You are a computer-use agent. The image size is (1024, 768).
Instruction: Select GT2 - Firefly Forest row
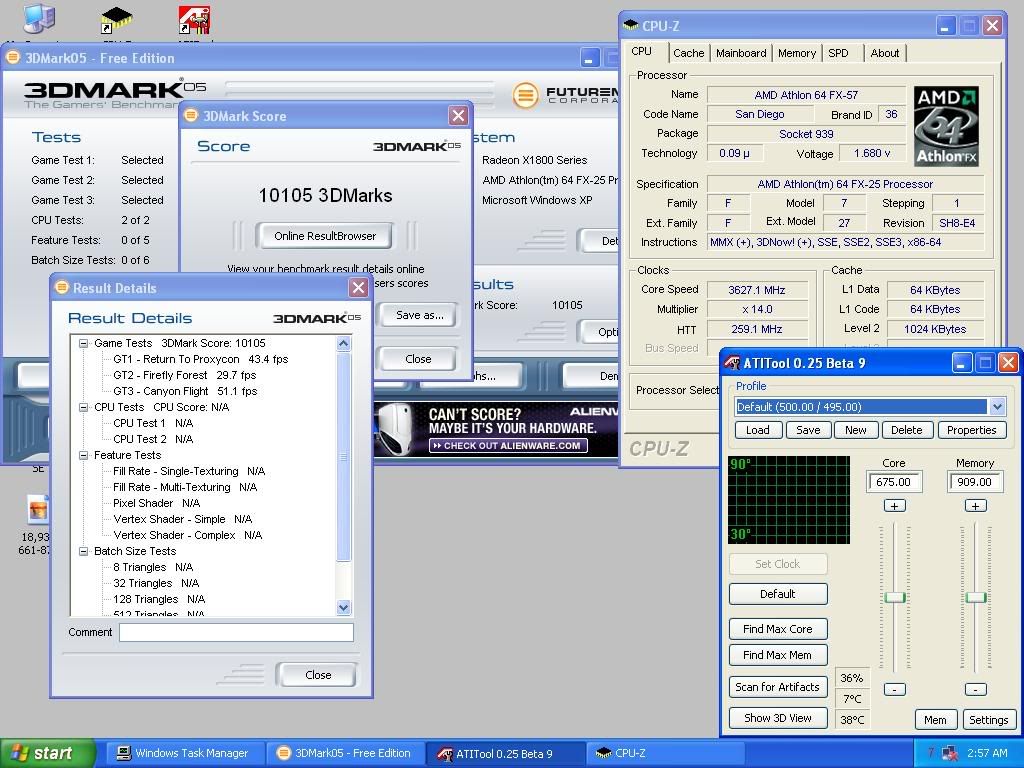(x=185, y=375)
